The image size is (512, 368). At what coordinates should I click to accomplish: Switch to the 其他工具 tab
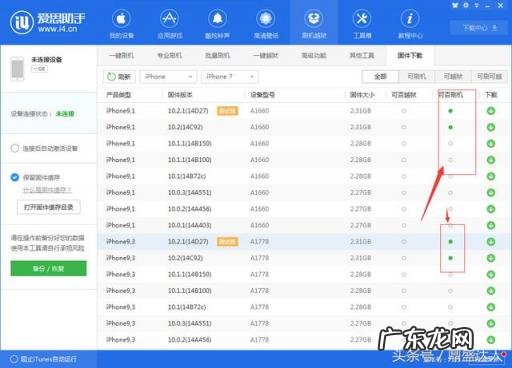coord(362,55)
